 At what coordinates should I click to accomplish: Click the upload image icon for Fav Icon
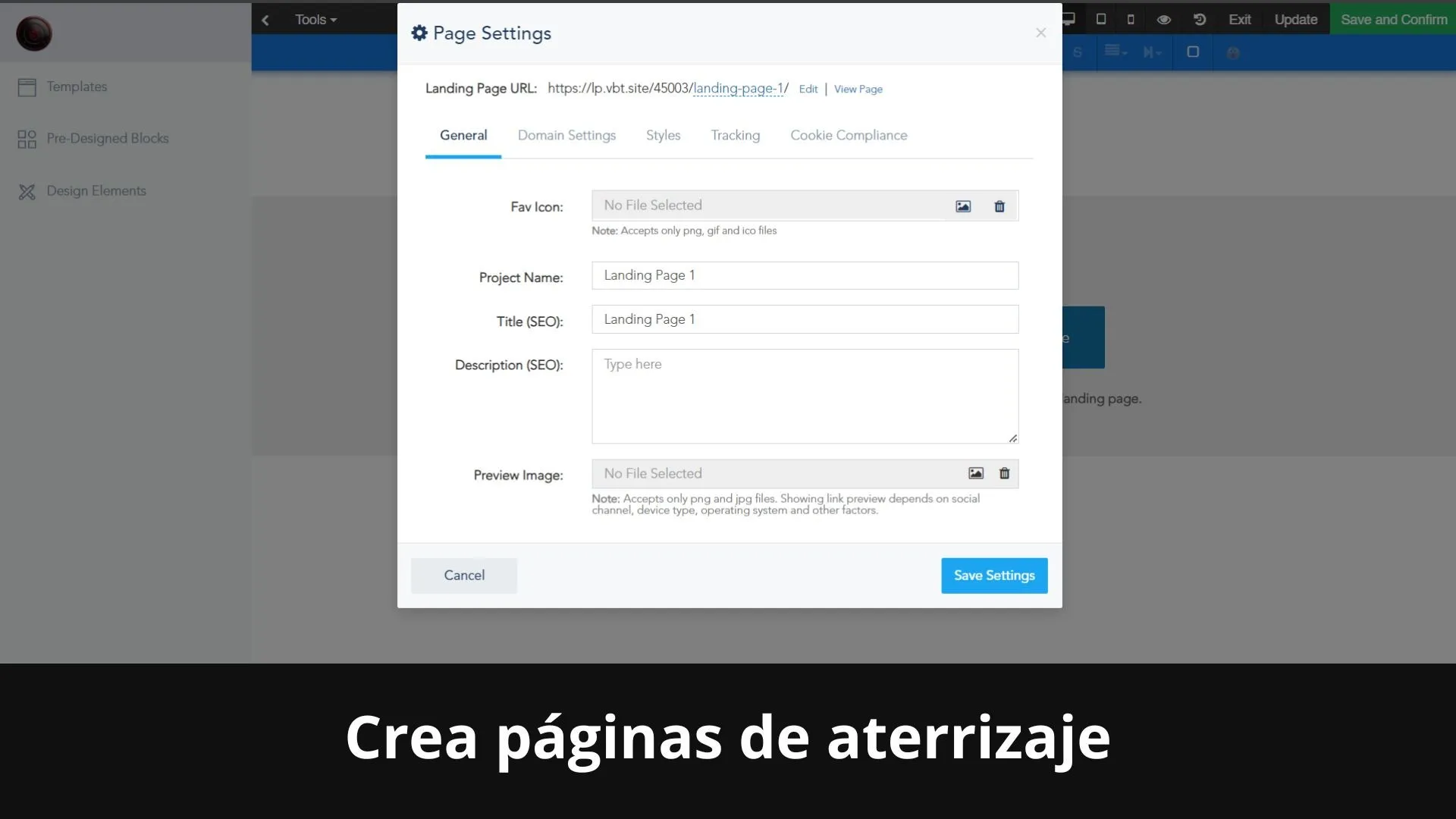pos(962,206)
